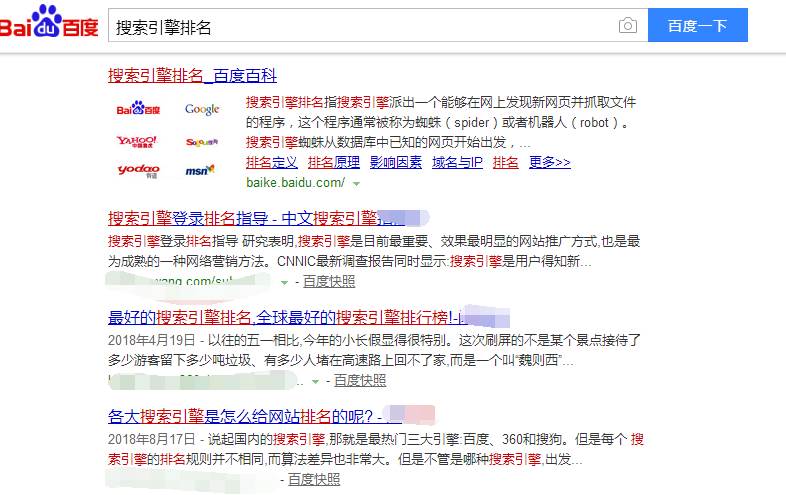Click the Sogou logo thumbnail in baike result
This screenshot has height=495, width=786.
pos(202,142)
